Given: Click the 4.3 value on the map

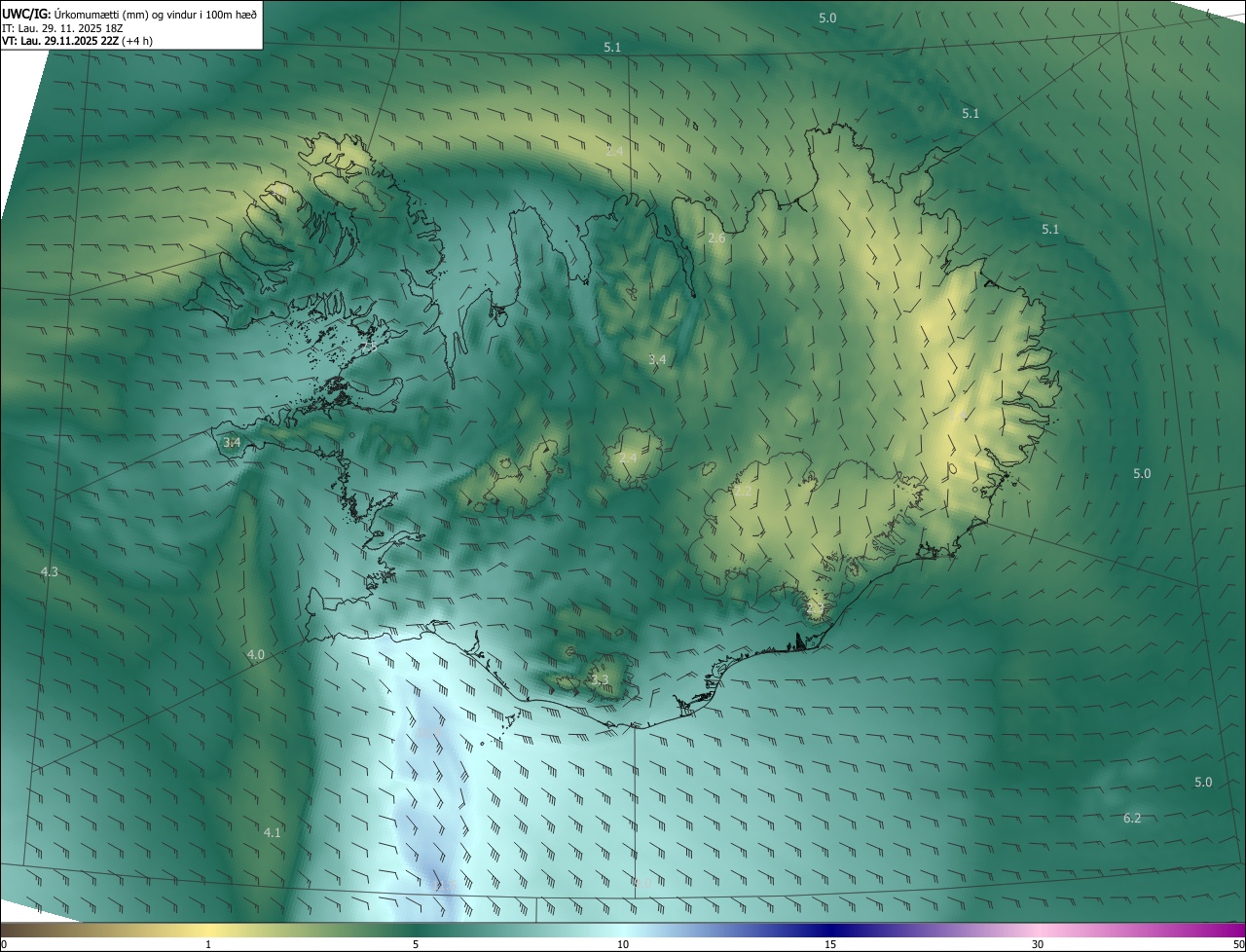Looking at the screenshot, I should 49,571.
